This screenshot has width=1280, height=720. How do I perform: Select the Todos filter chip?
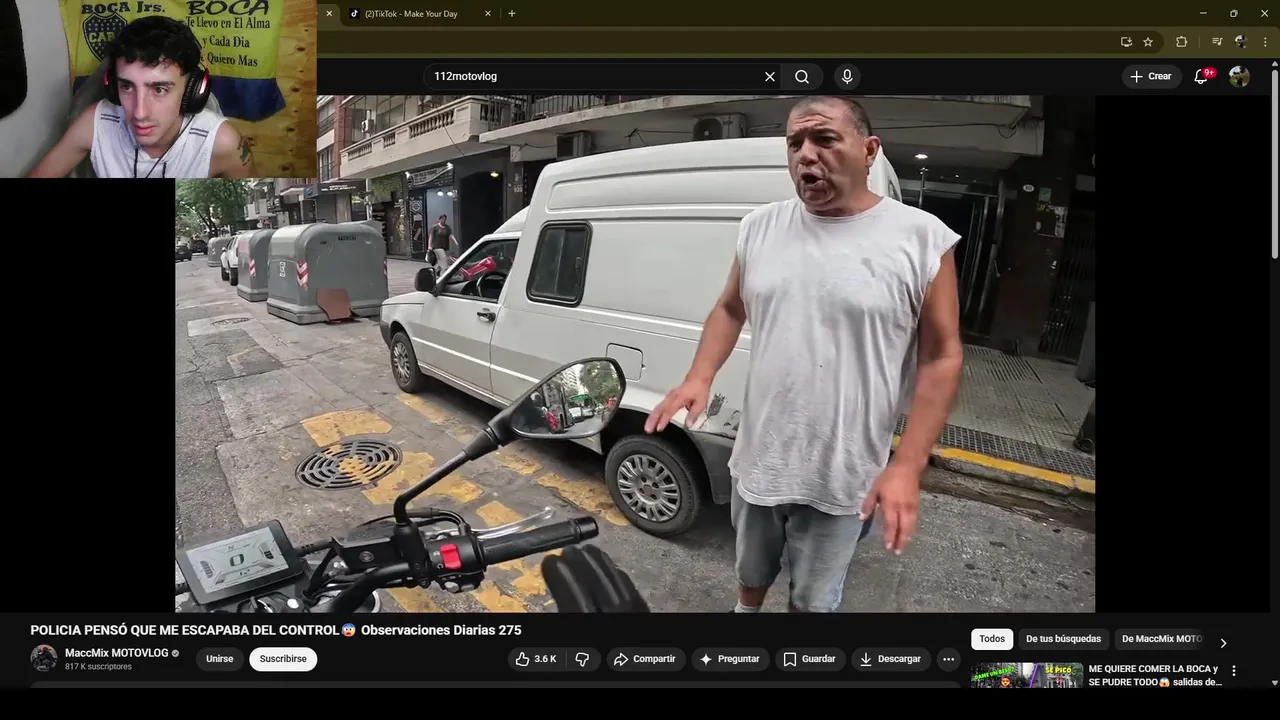(992, 639)
